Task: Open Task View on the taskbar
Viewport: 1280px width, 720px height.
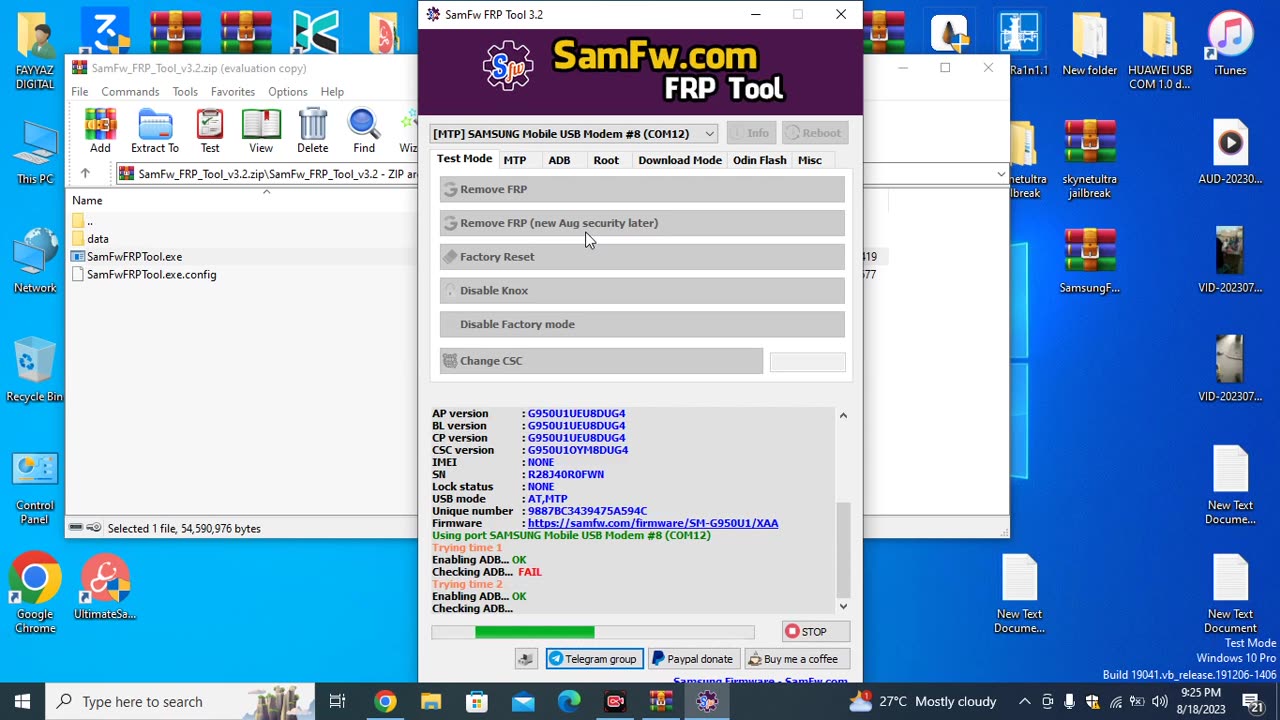Action: tap(337, 702)
